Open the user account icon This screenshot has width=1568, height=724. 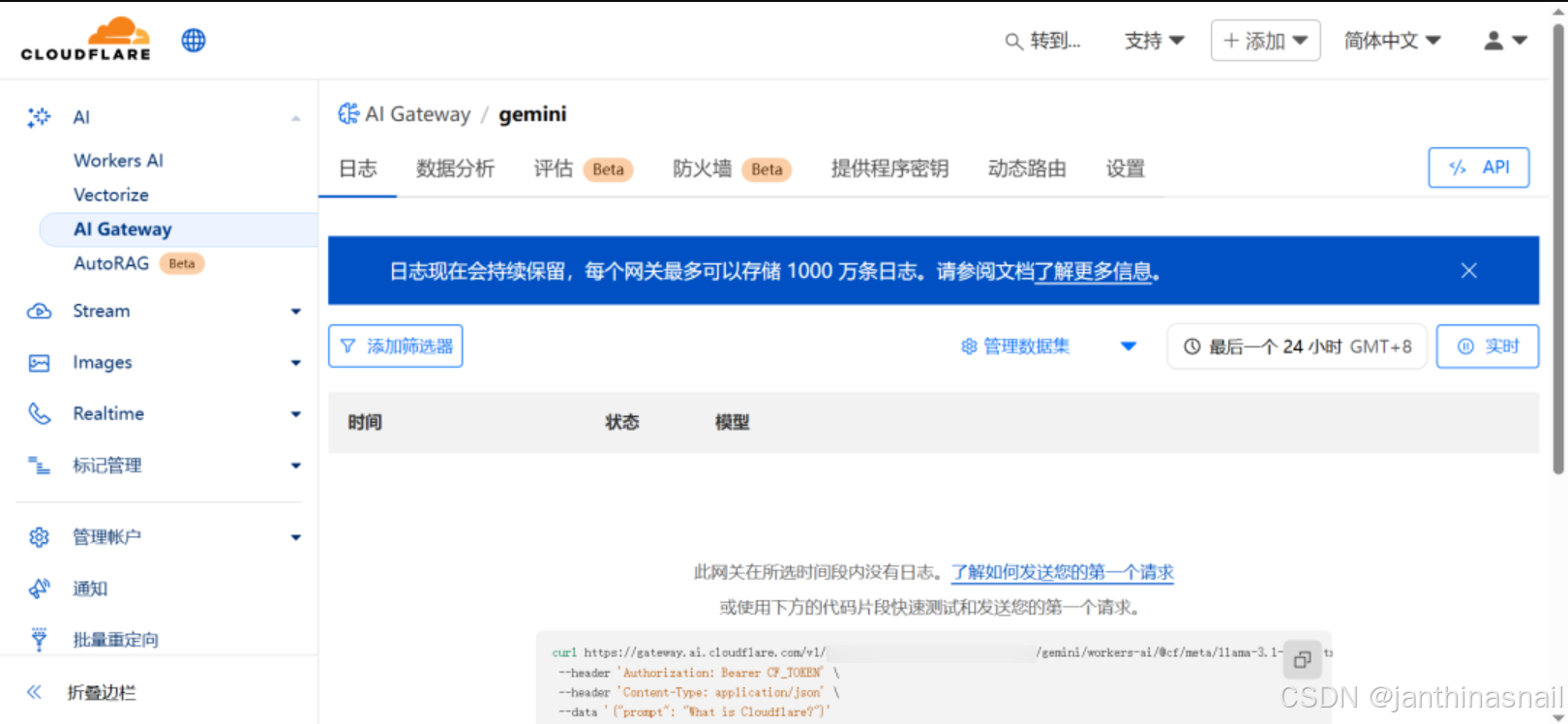[x=1493, y=41]
